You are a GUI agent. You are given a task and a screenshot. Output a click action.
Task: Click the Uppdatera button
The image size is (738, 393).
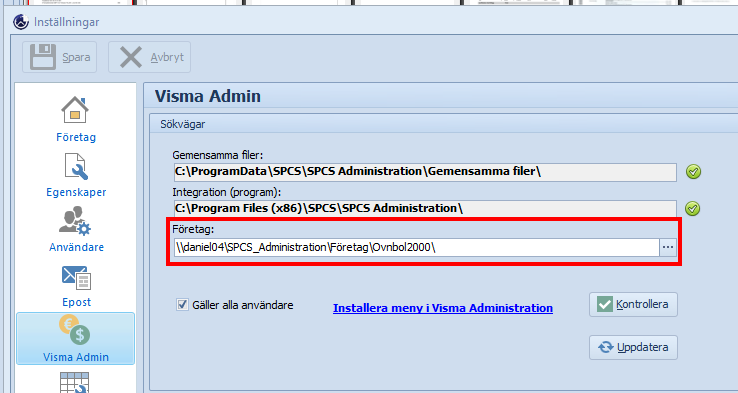(x=633, y=347)
